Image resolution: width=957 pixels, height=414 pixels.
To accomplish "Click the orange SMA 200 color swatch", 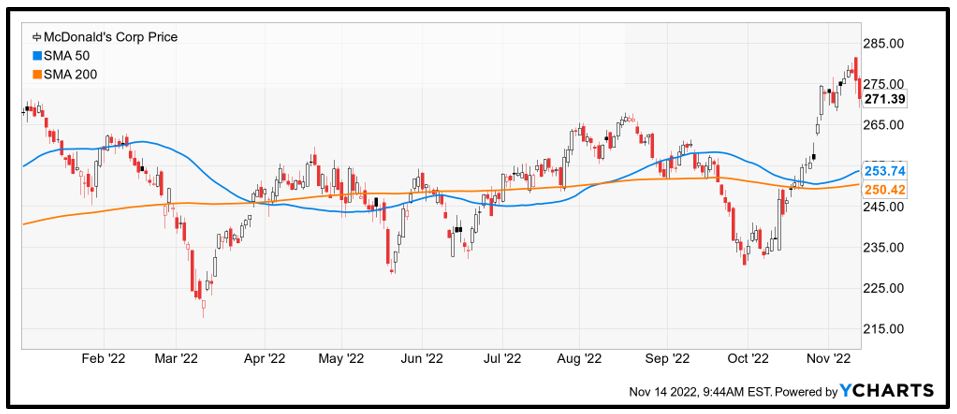I will (x=36, y=75).
